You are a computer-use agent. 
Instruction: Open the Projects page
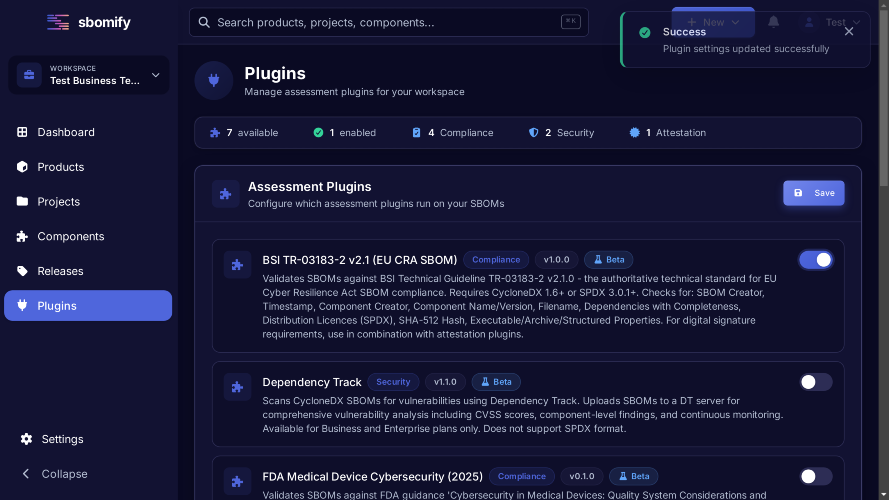coord(88,201)
